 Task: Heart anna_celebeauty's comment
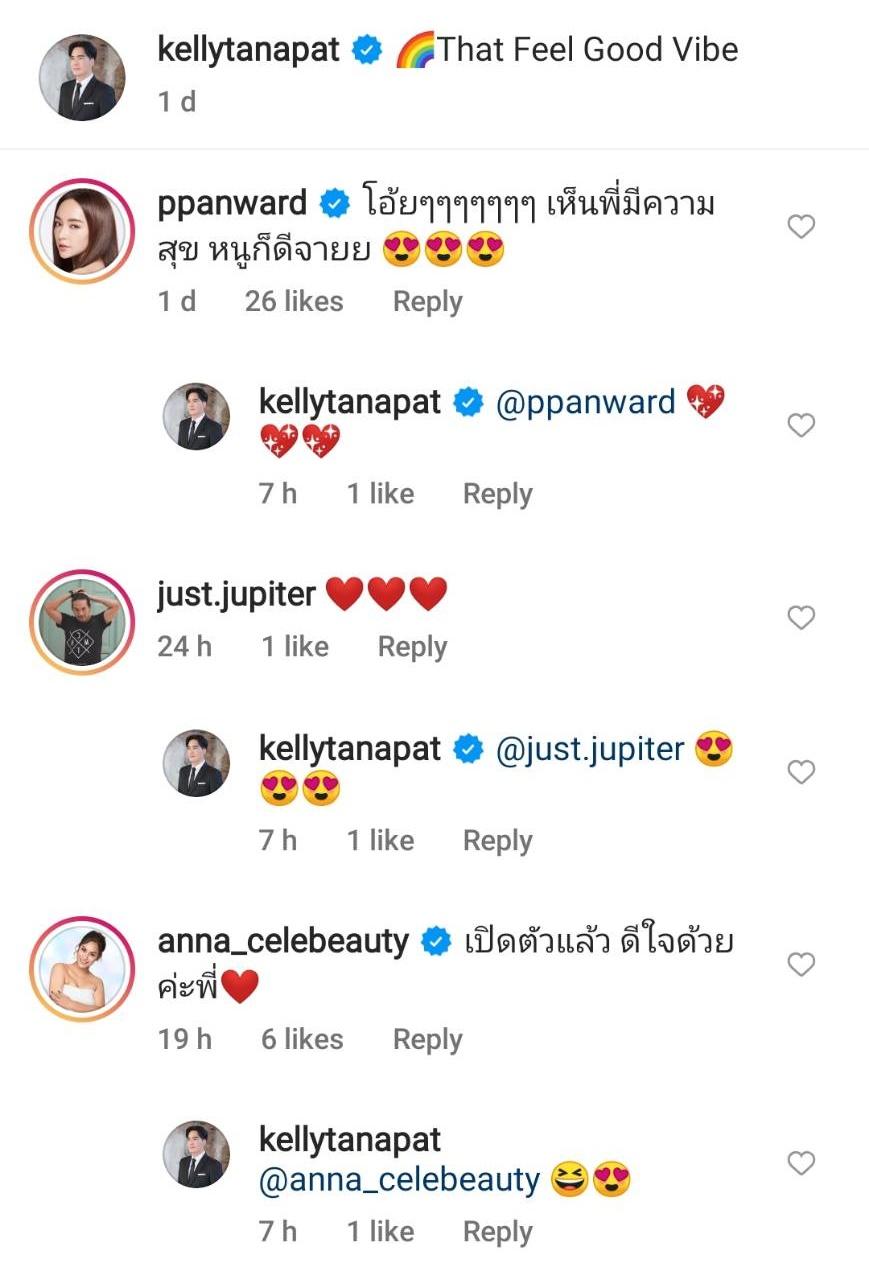[801, 964]
